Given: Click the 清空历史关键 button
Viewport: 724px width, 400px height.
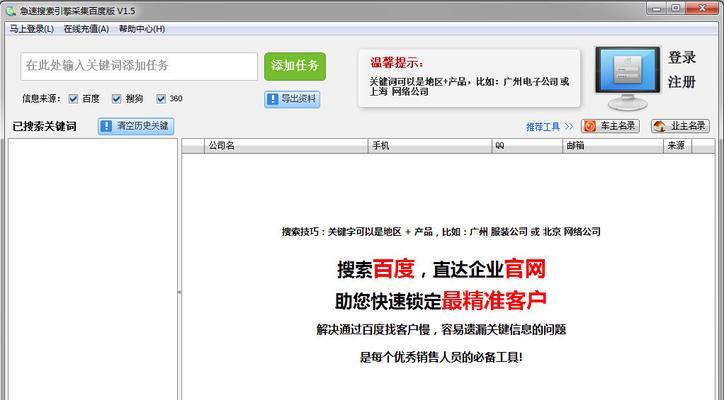Looking at the screenshot, I should [136, 126].
